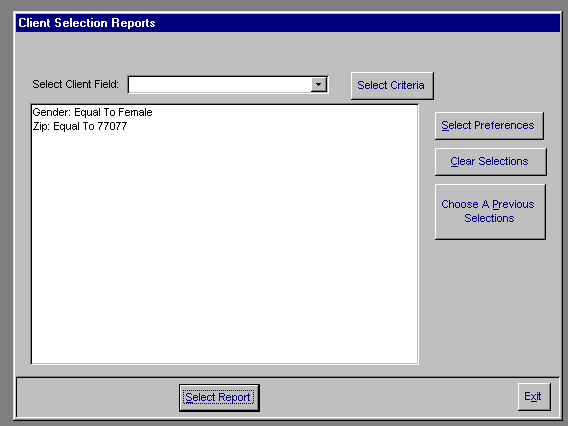
Task: Click the Select Report button
Action: 219,398
